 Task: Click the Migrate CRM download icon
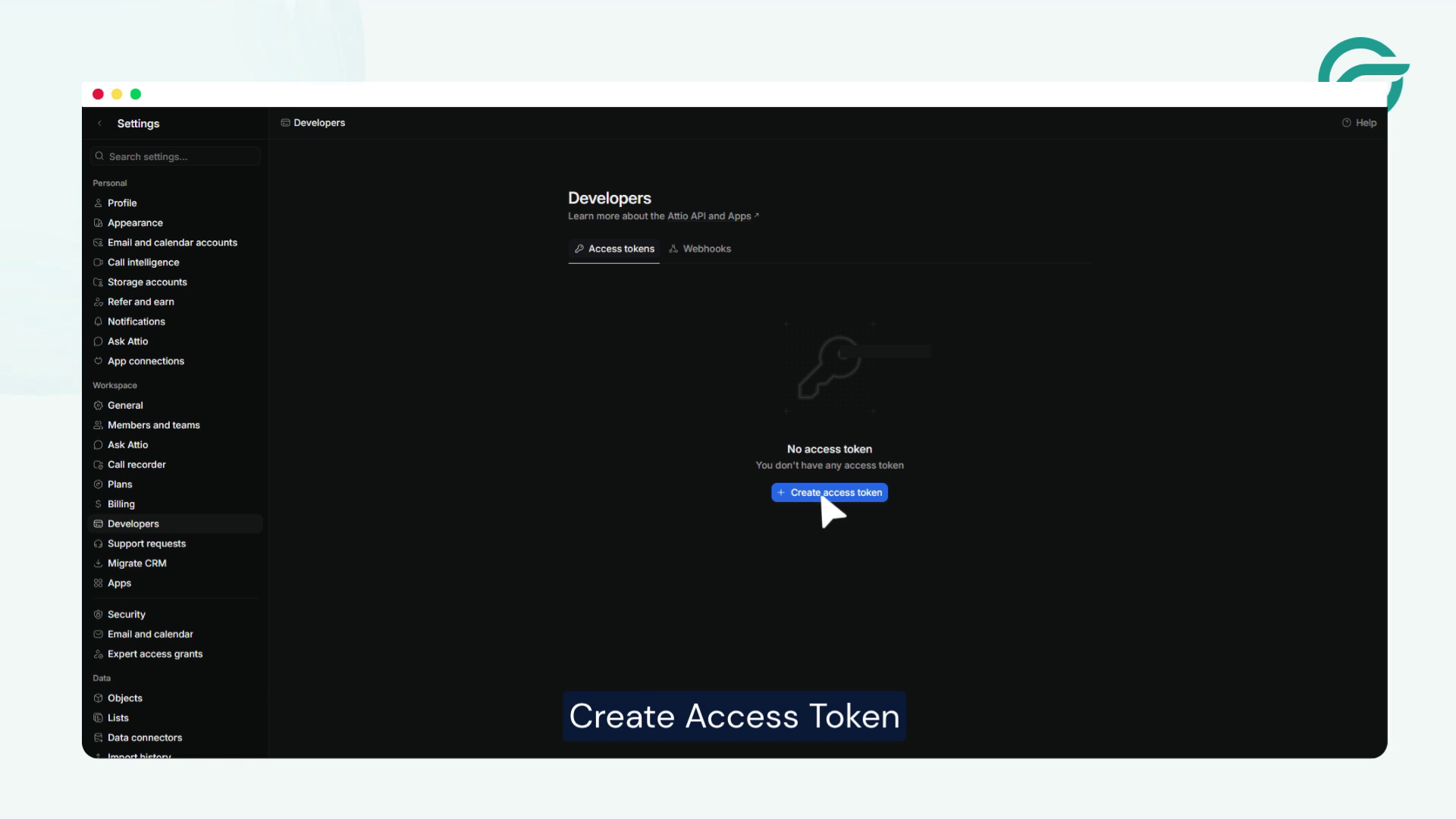pos(98,563)
